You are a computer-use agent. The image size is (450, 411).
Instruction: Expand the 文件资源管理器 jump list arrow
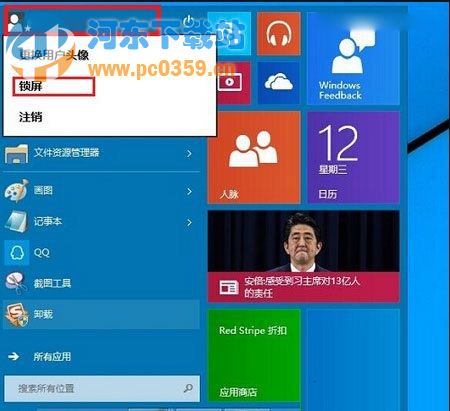pos(189,153)
